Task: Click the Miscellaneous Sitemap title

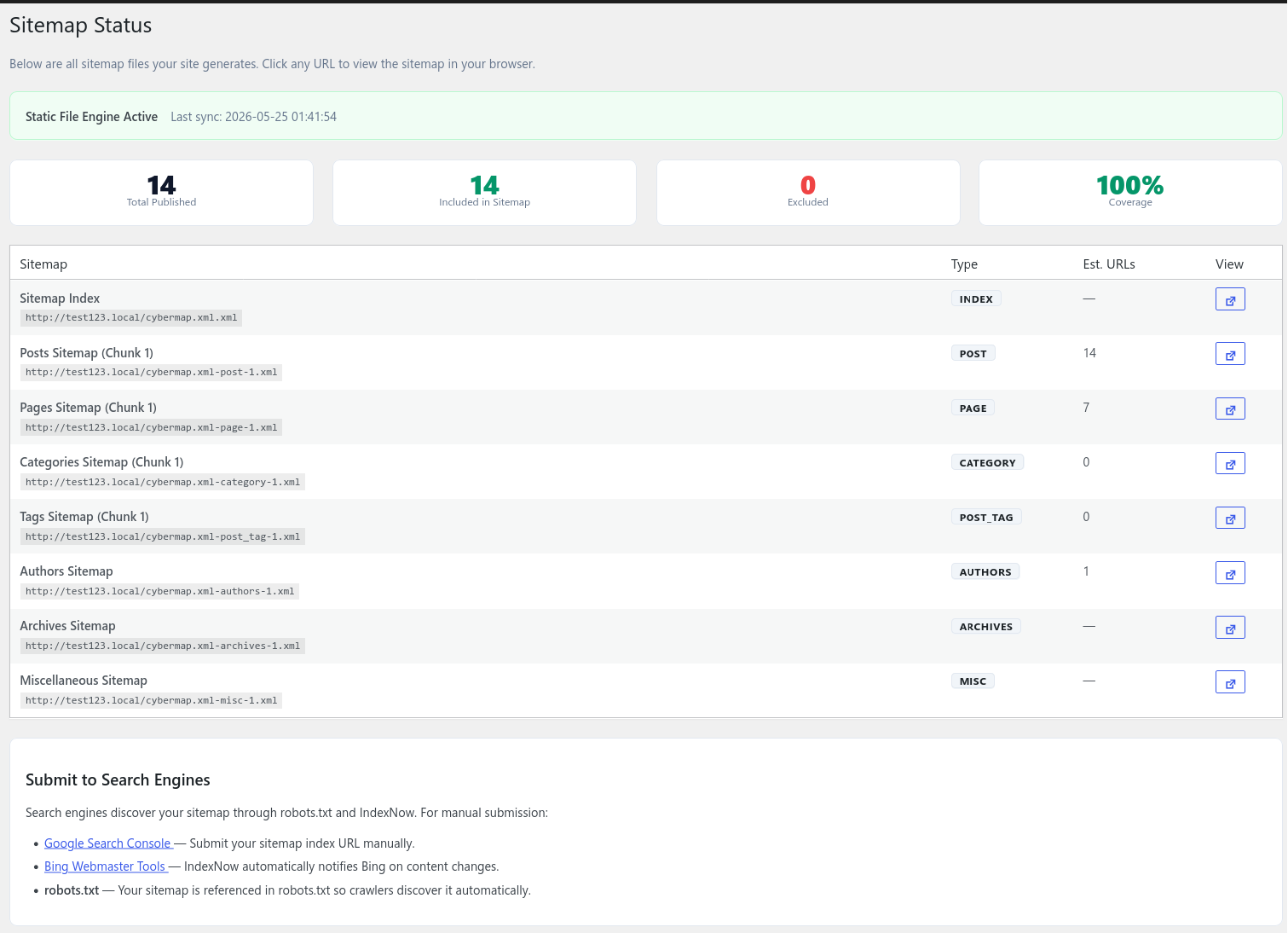Action: tap(84, 681)
